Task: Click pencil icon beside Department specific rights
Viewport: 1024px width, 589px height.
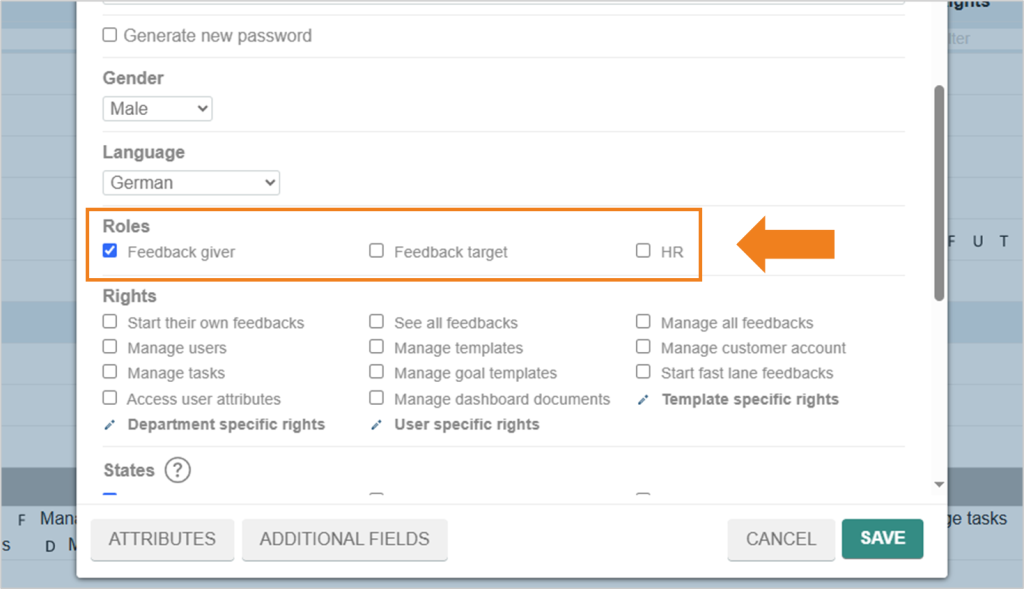Action: [x=110, y=425]
